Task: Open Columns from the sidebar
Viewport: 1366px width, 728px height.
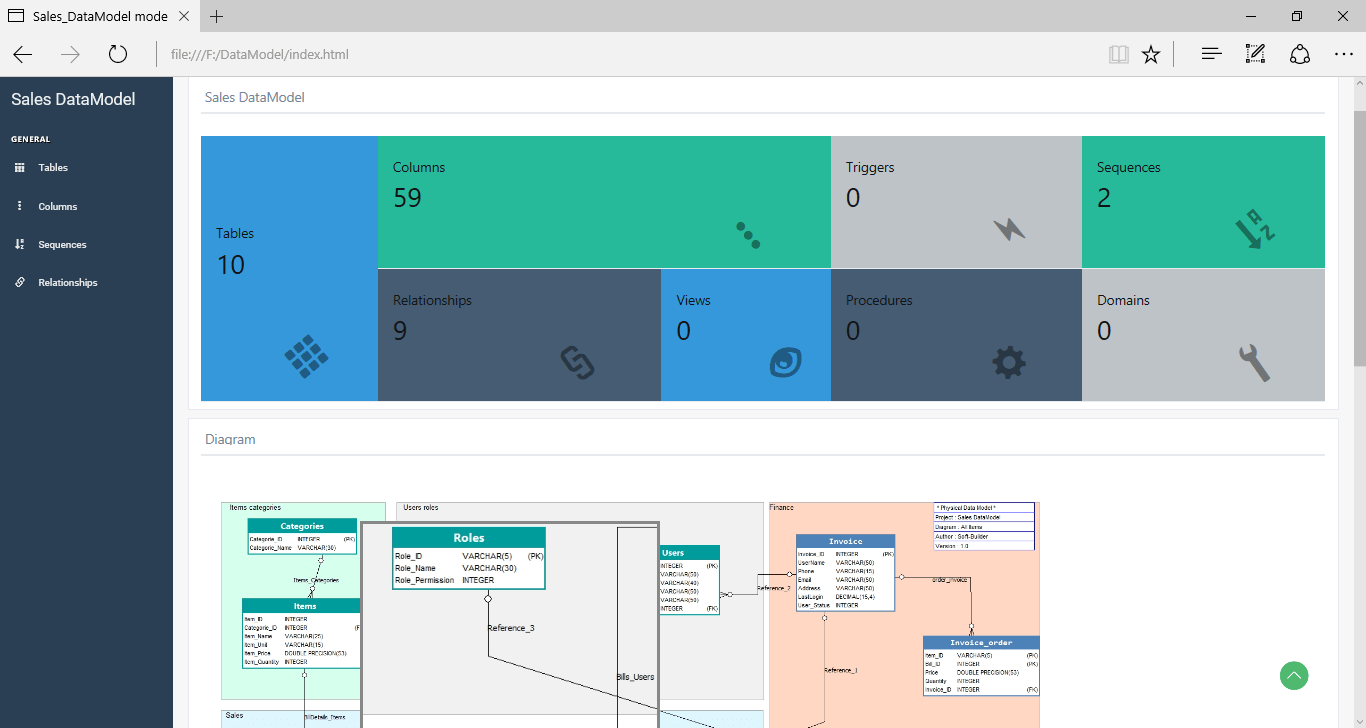Action: 56,206
